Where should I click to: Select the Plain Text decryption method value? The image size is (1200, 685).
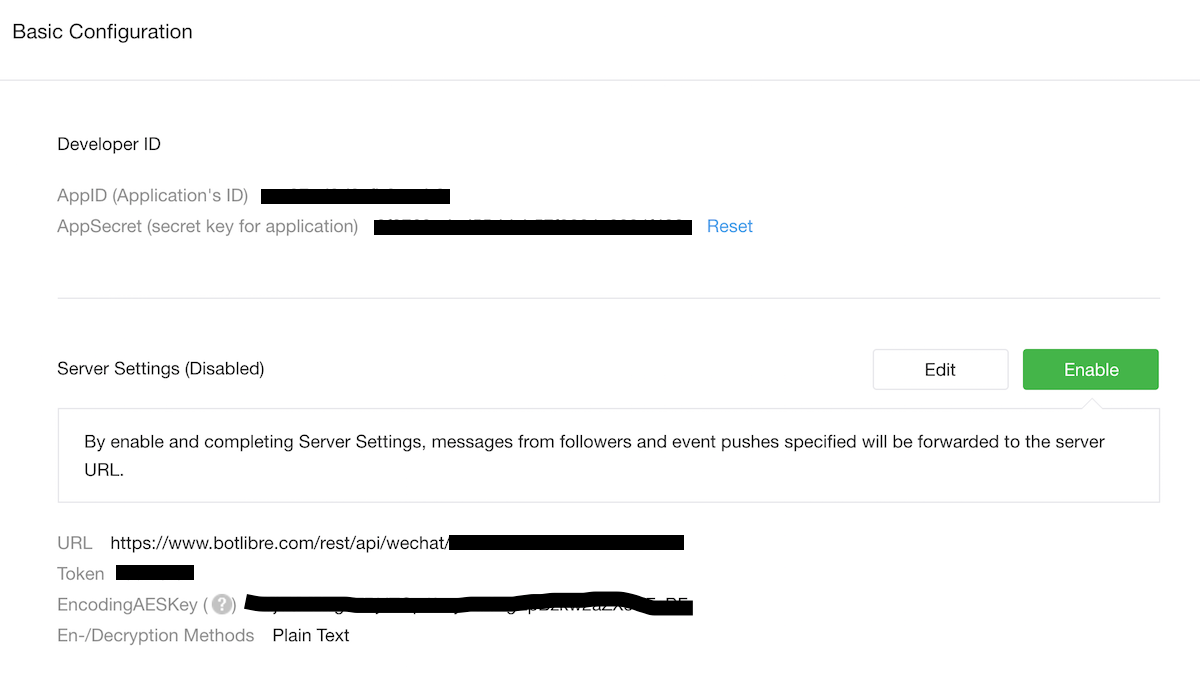point(311,635)
